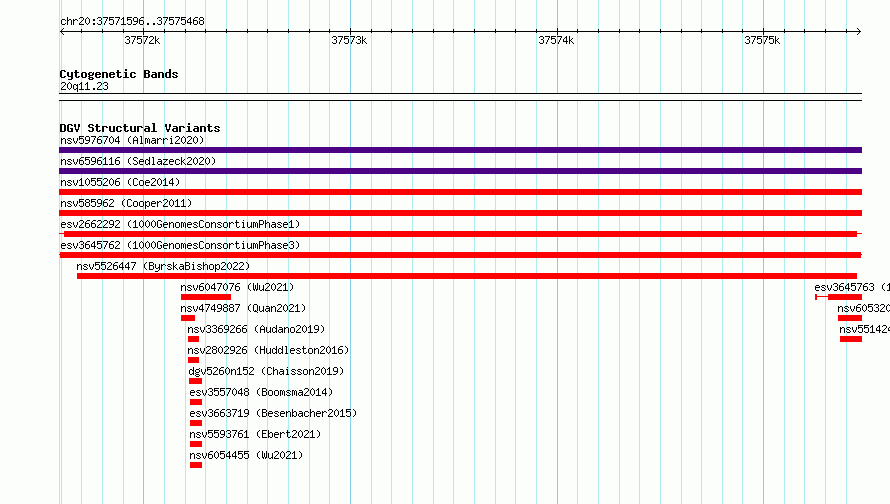Open esv3645762 (1000GenomesConsortiumPhase3) label
The width and height of the screenshot is (890, 504).
point(180,245)
